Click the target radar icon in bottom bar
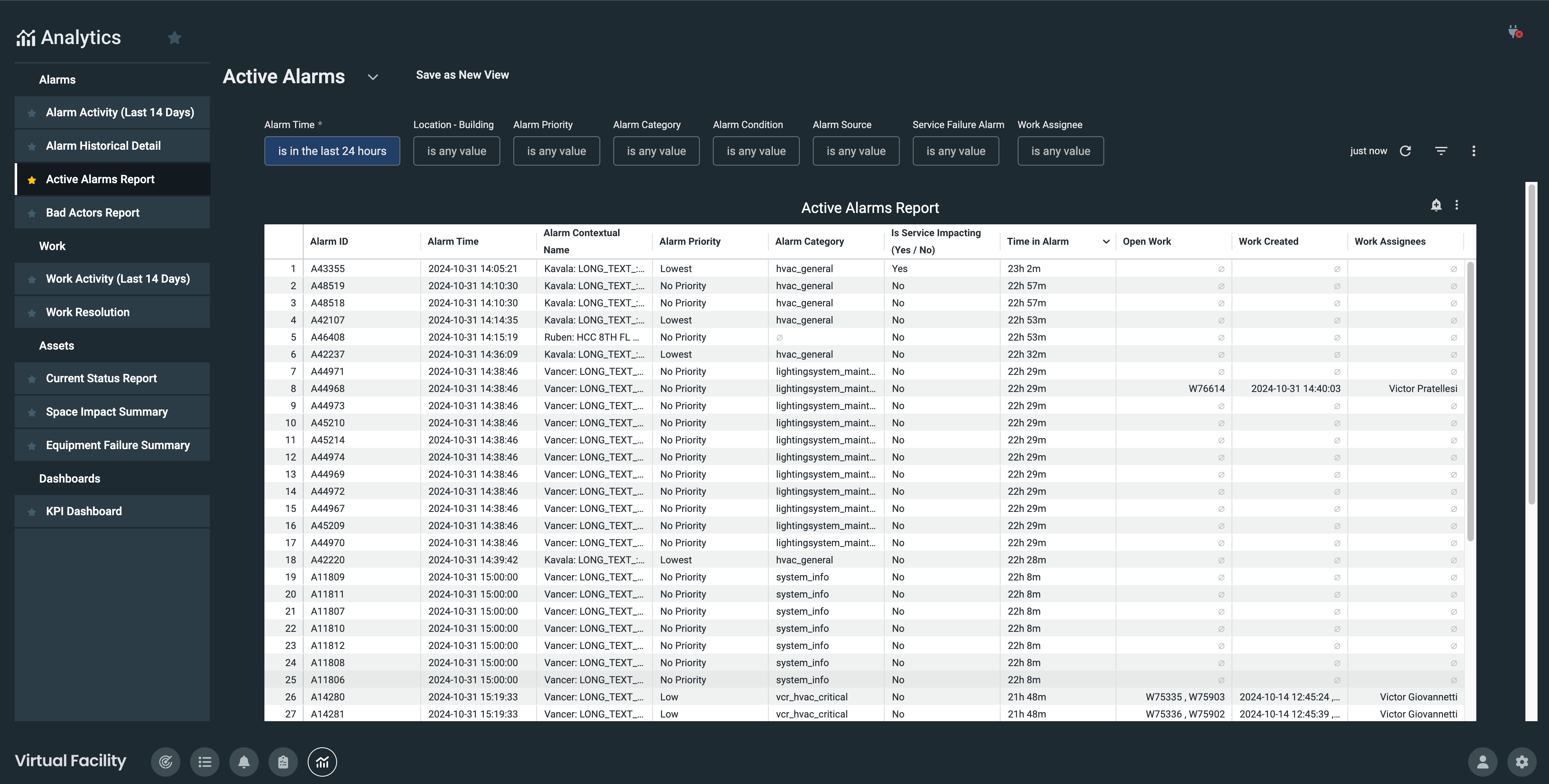1549x784 pixels. click(x=165, y=762)
